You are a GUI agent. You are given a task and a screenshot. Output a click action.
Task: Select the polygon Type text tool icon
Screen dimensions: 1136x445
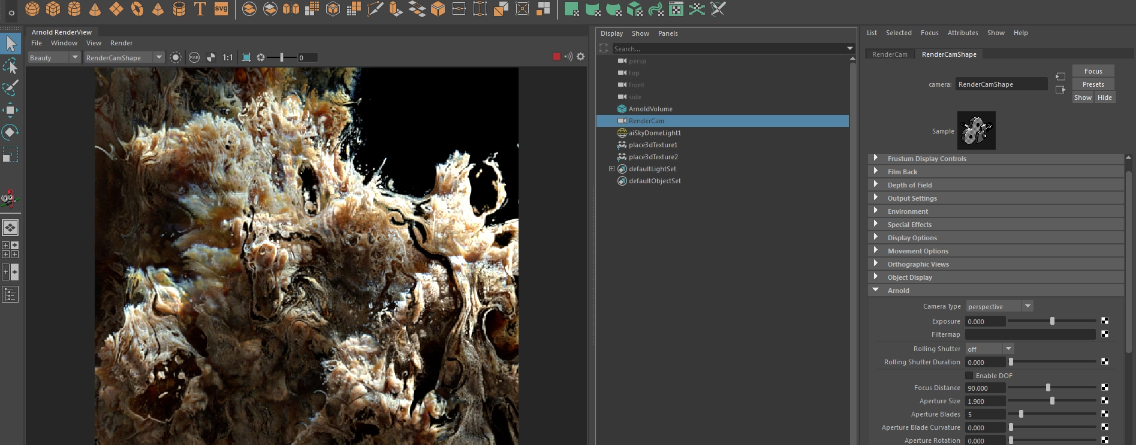coord(200,10)
